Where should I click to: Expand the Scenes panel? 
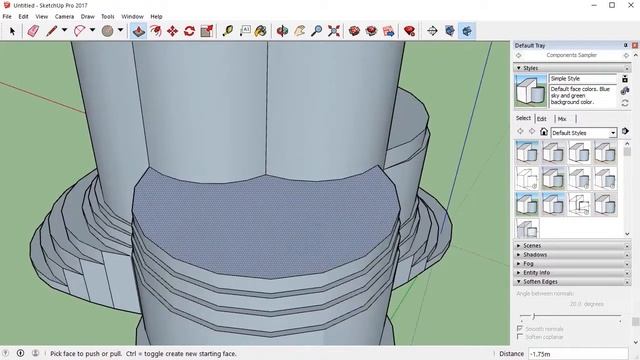(571, 246)
